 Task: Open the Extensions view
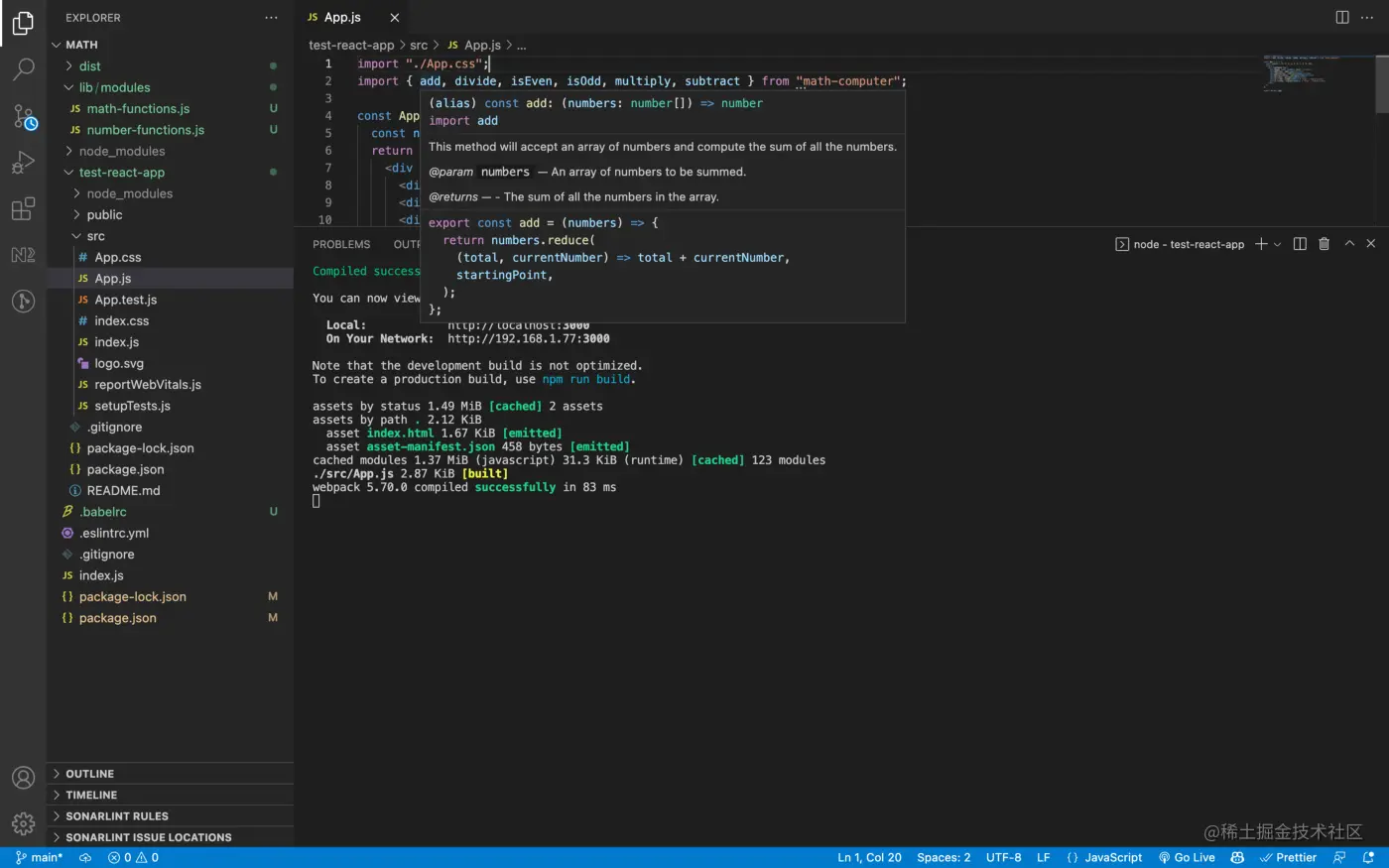pos(23,208)
